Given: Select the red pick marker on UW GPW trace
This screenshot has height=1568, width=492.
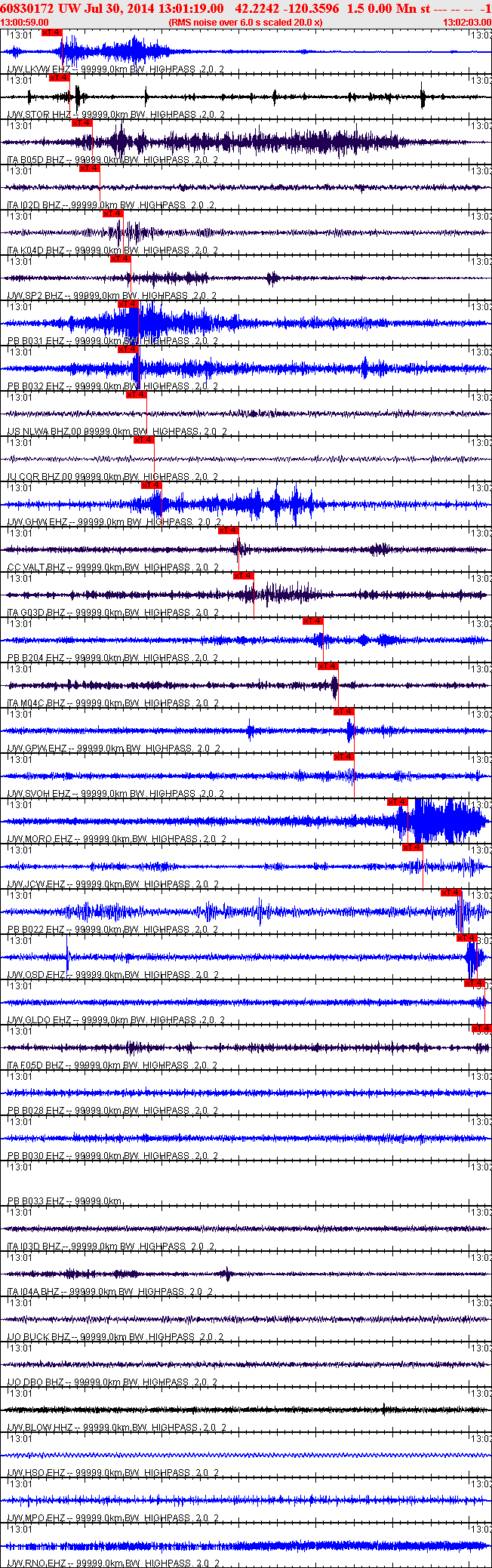Looking at the screenshot, I should (x=344, y=712).
